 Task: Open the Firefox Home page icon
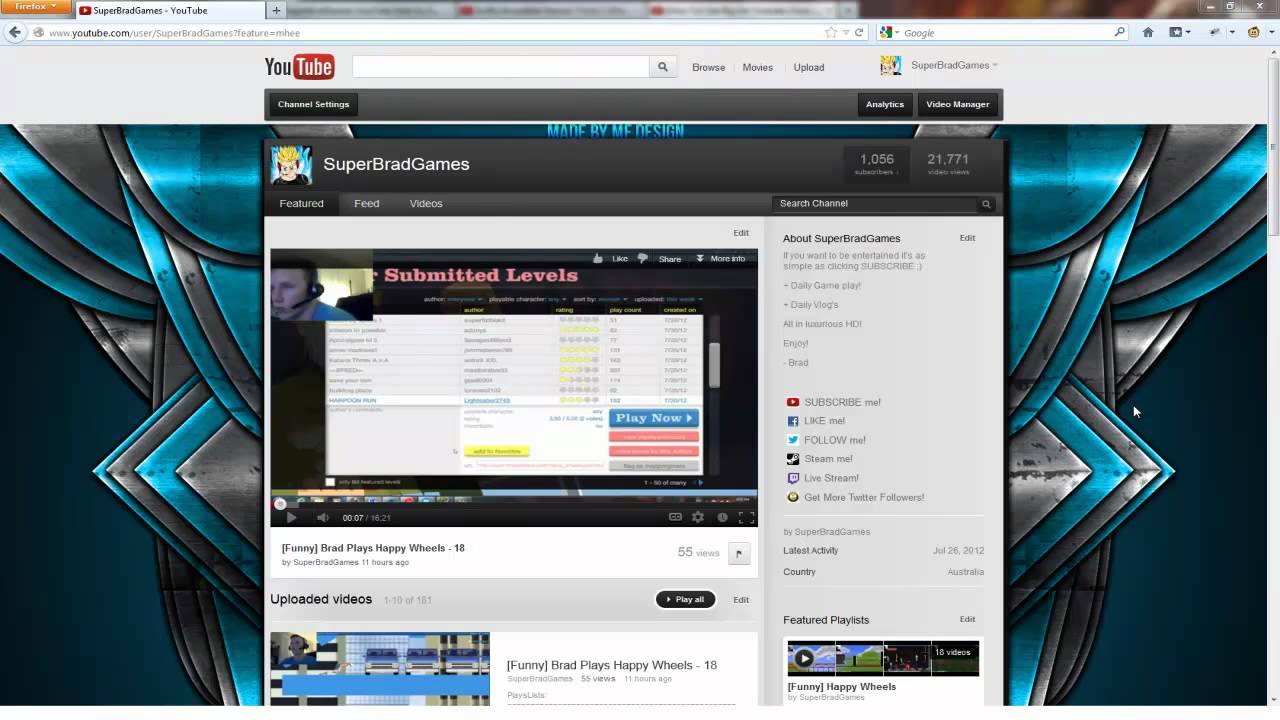pyautogui.click(x=1148, y=32)
